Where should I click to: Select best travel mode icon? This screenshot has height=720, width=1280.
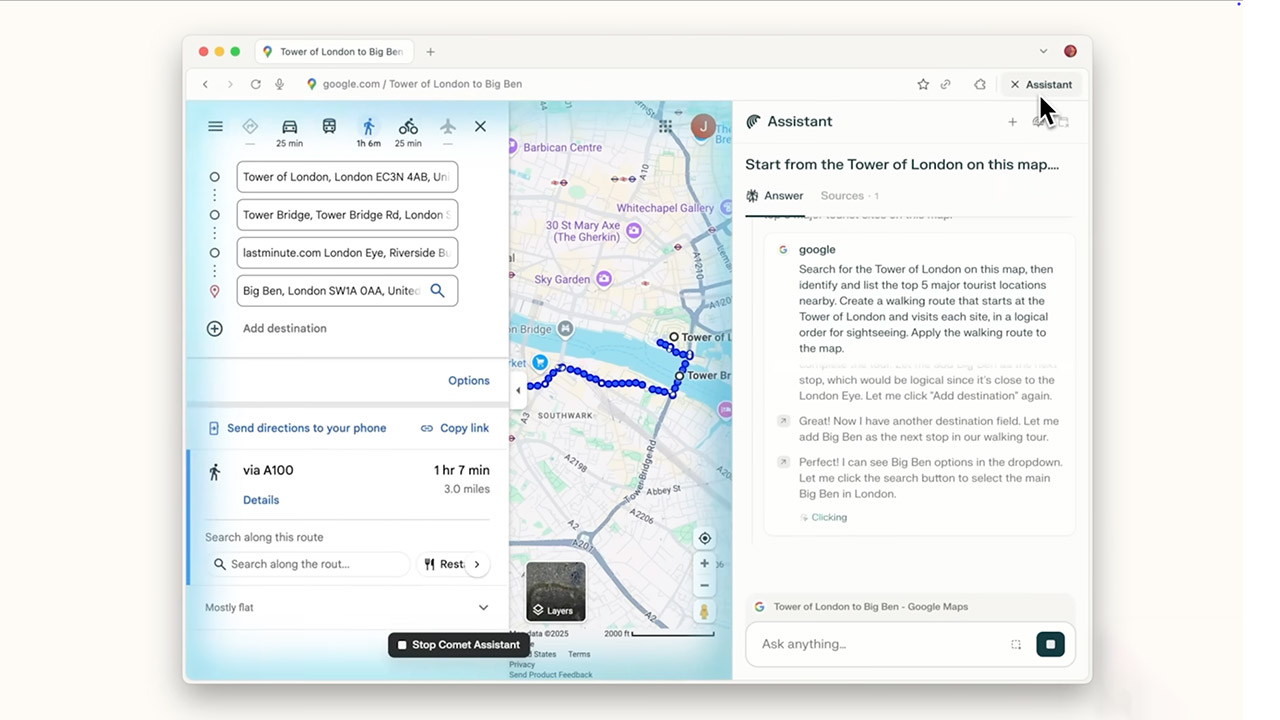(x=250, y=126)
